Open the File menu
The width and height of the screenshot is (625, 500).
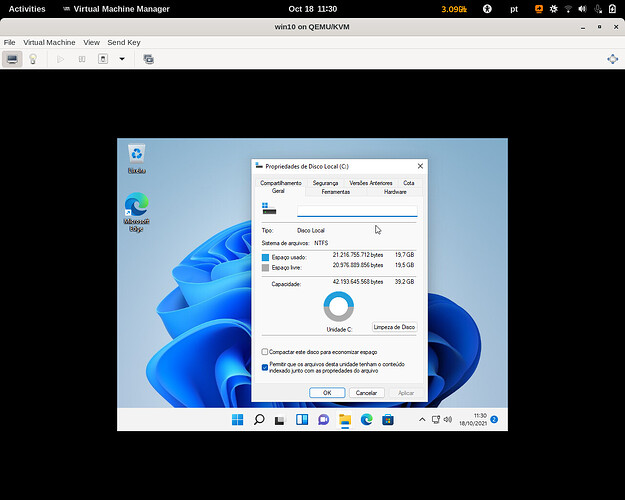pyautogui.click(x=9, y=42)
